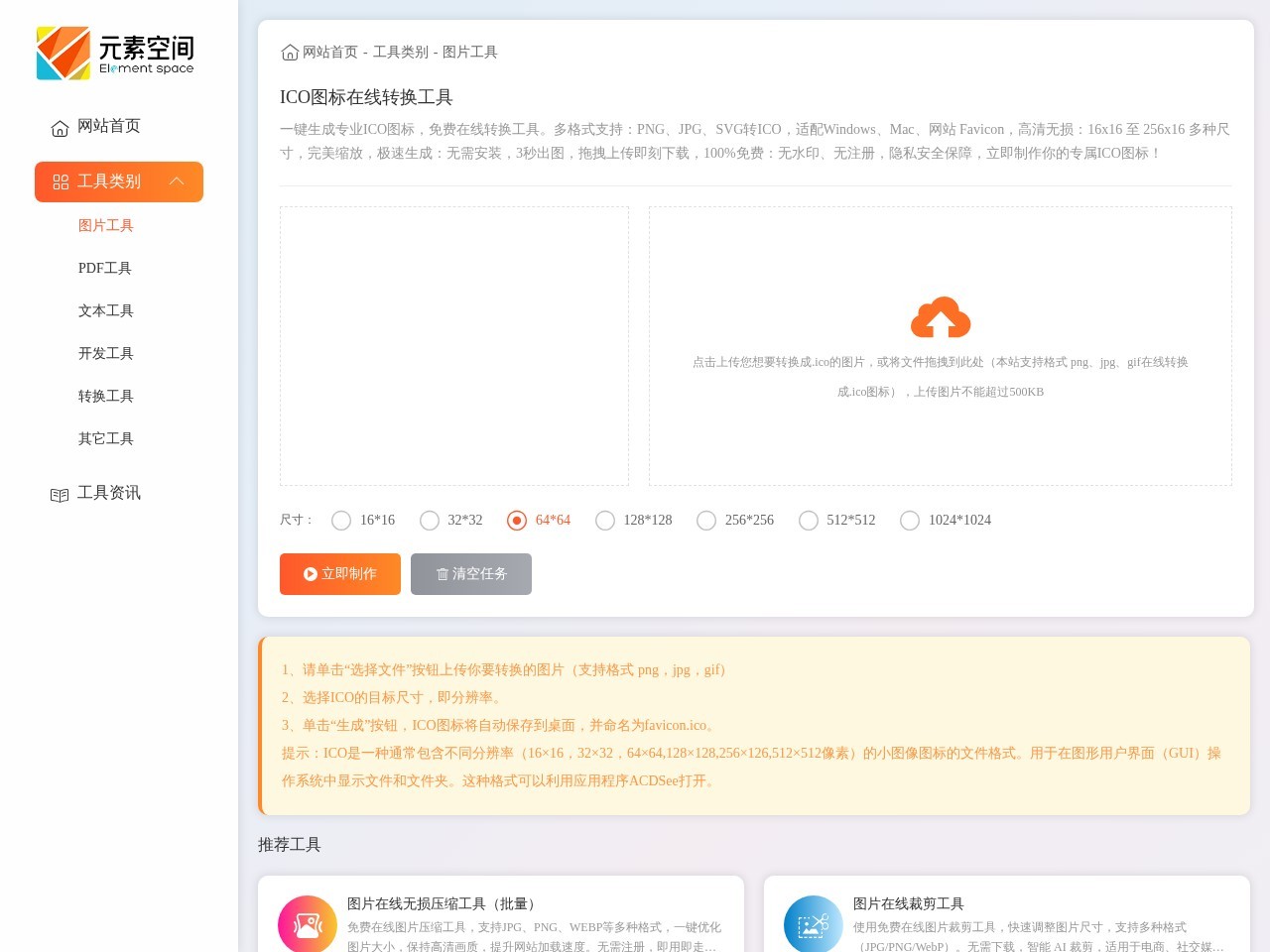Collapse the 工具类别 sidebar section
The image size is (1270, 952).
(178, 181)
